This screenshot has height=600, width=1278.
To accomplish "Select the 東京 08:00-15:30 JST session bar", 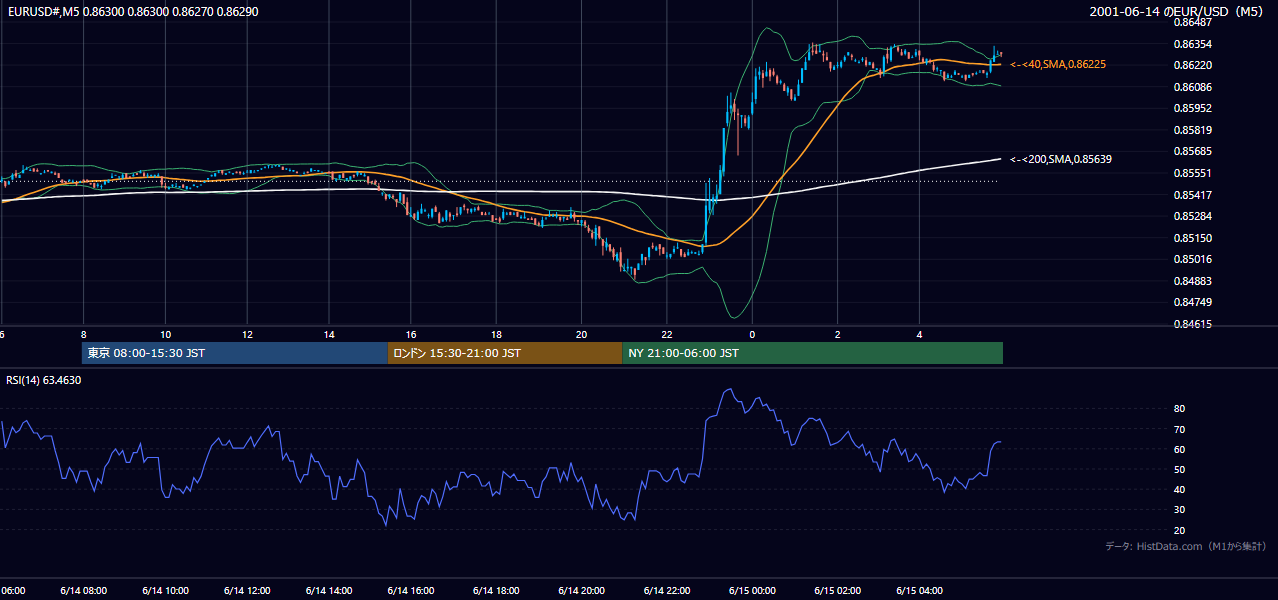I will pos(235,353).
